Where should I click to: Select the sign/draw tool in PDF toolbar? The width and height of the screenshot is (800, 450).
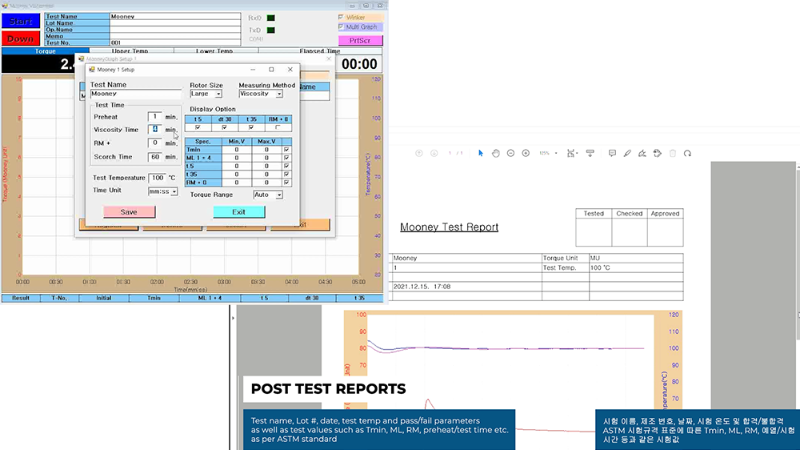642,153
